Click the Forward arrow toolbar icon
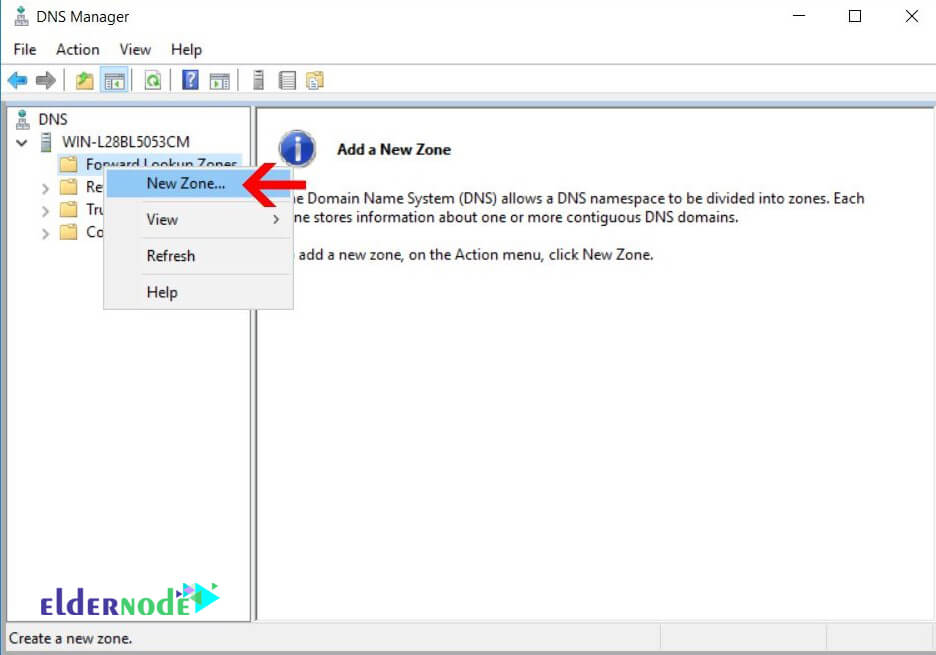936x655 pixels. [x=45, y=80]
